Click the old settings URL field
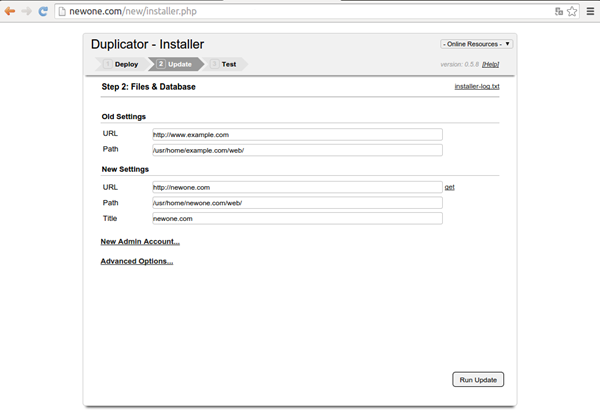Viewport: 600px width, 410px height. coord(296,134)
